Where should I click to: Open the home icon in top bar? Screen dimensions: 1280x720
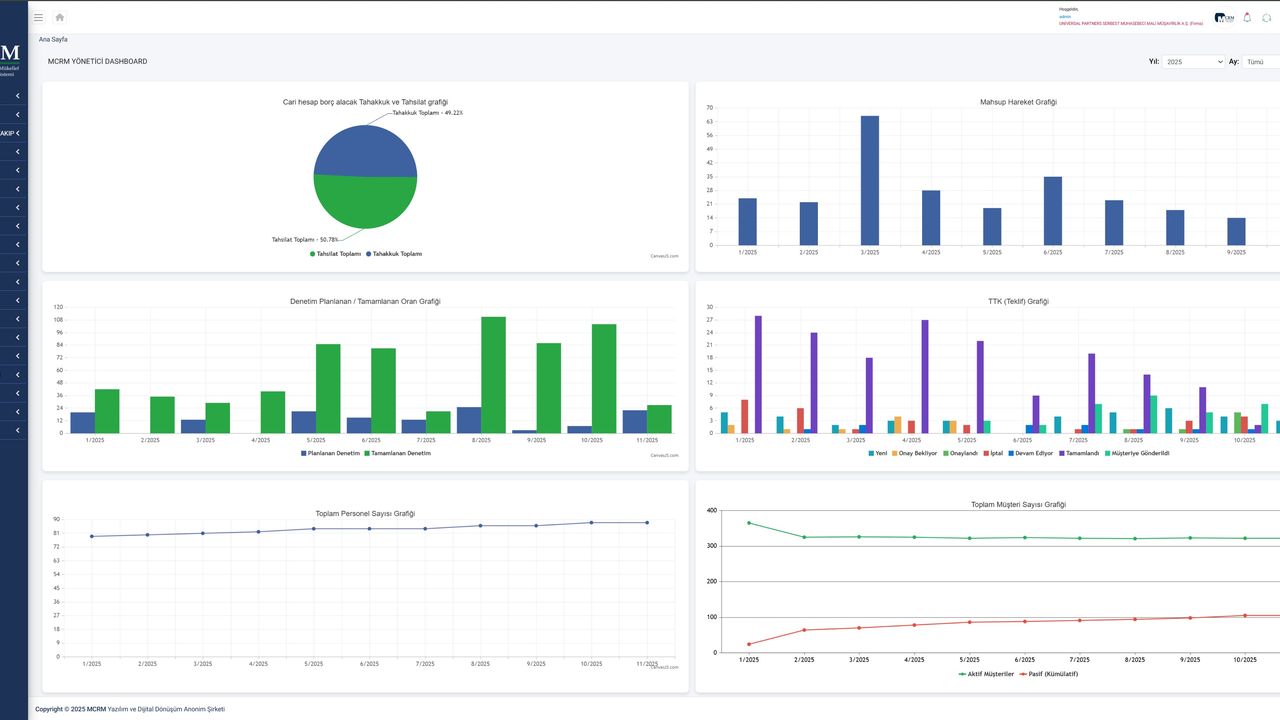point(60,17)
